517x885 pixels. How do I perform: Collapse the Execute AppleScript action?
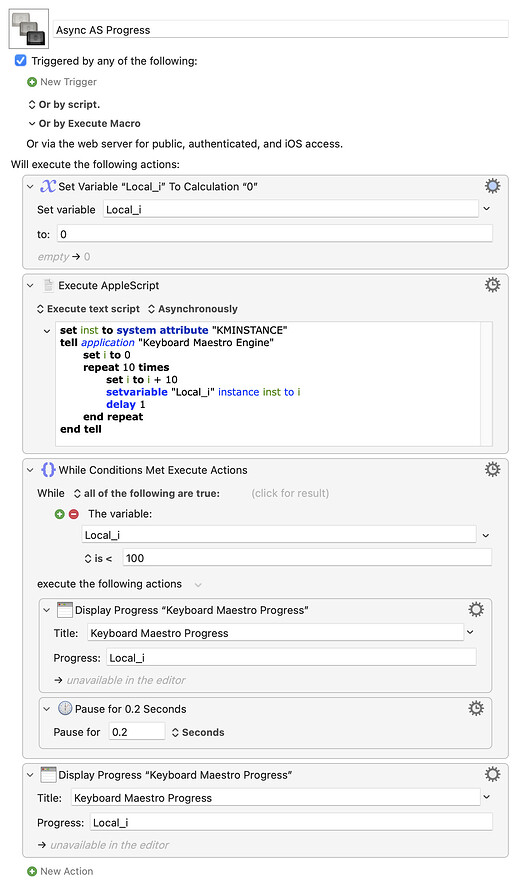(x=30, y=286)
